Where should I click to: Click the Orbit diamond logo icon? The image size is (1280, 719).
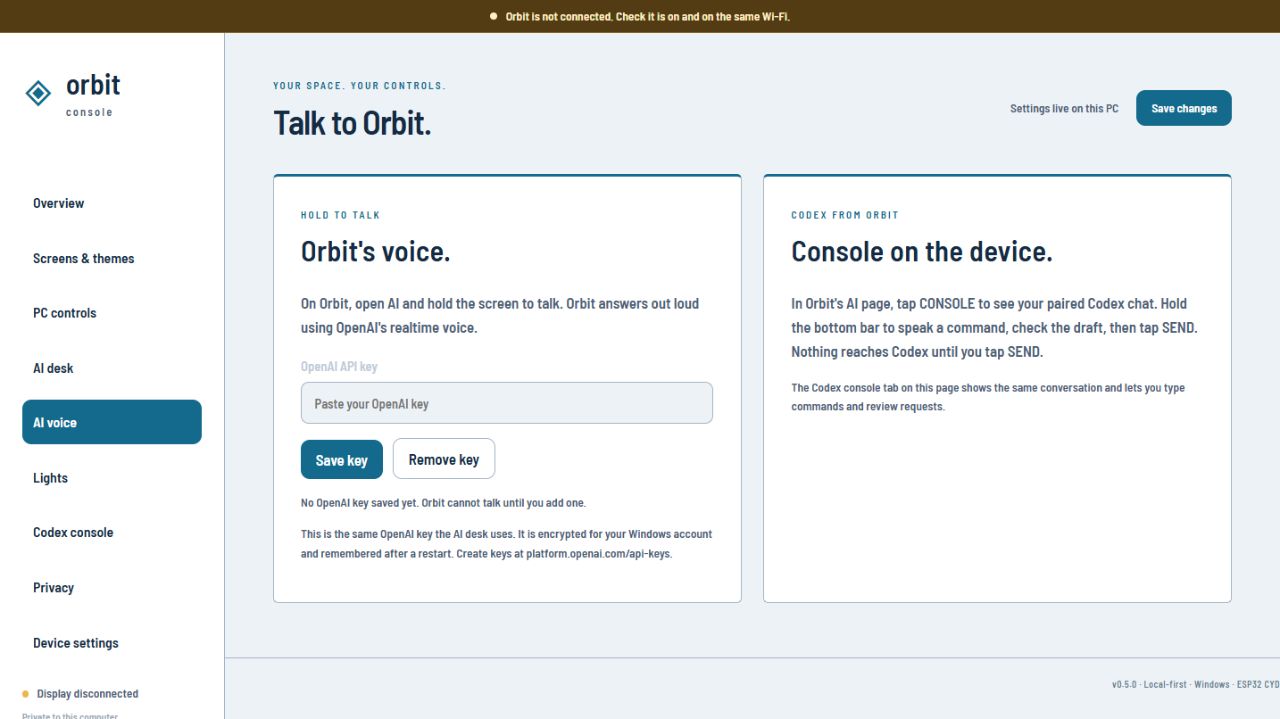(38, 93)
